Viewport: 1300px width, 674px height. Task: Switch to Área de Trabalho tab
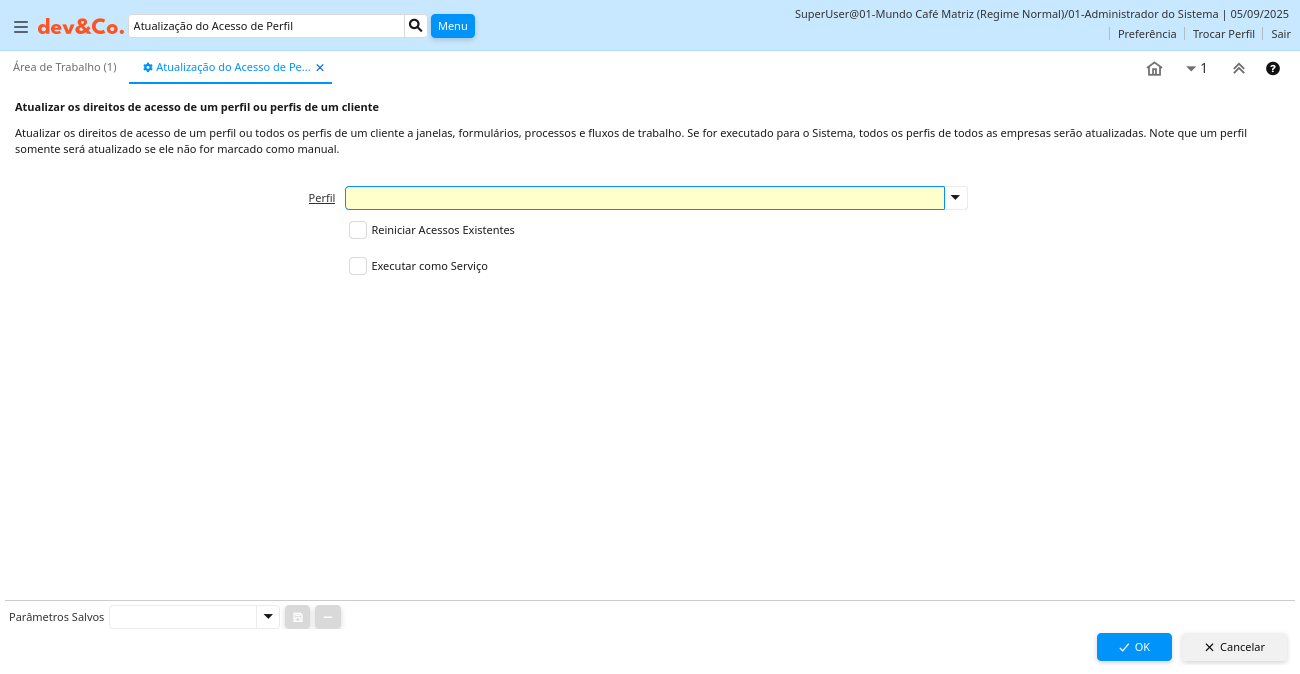65,67
